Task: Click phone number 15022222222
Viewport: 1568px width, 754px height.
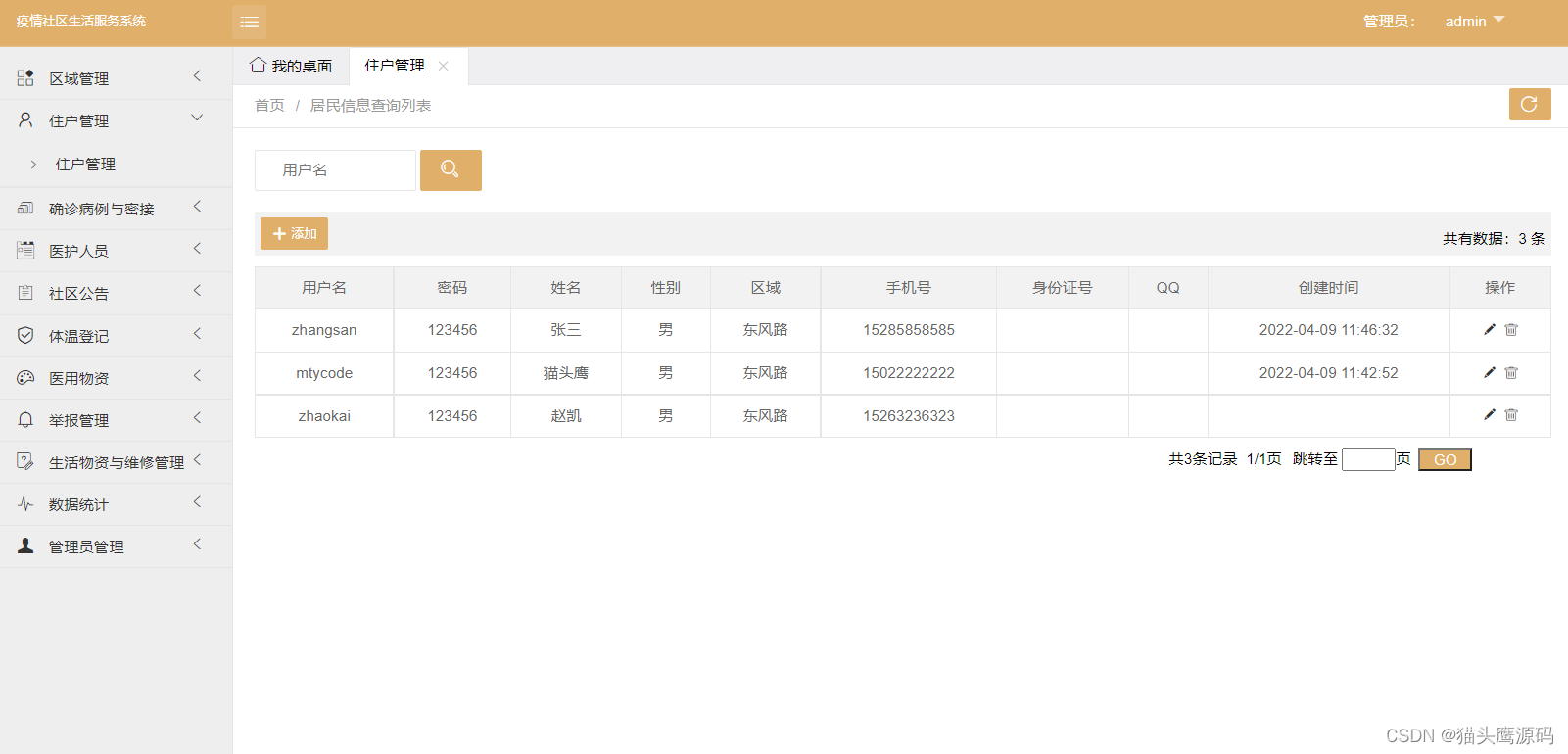Action: pos(909,373)
